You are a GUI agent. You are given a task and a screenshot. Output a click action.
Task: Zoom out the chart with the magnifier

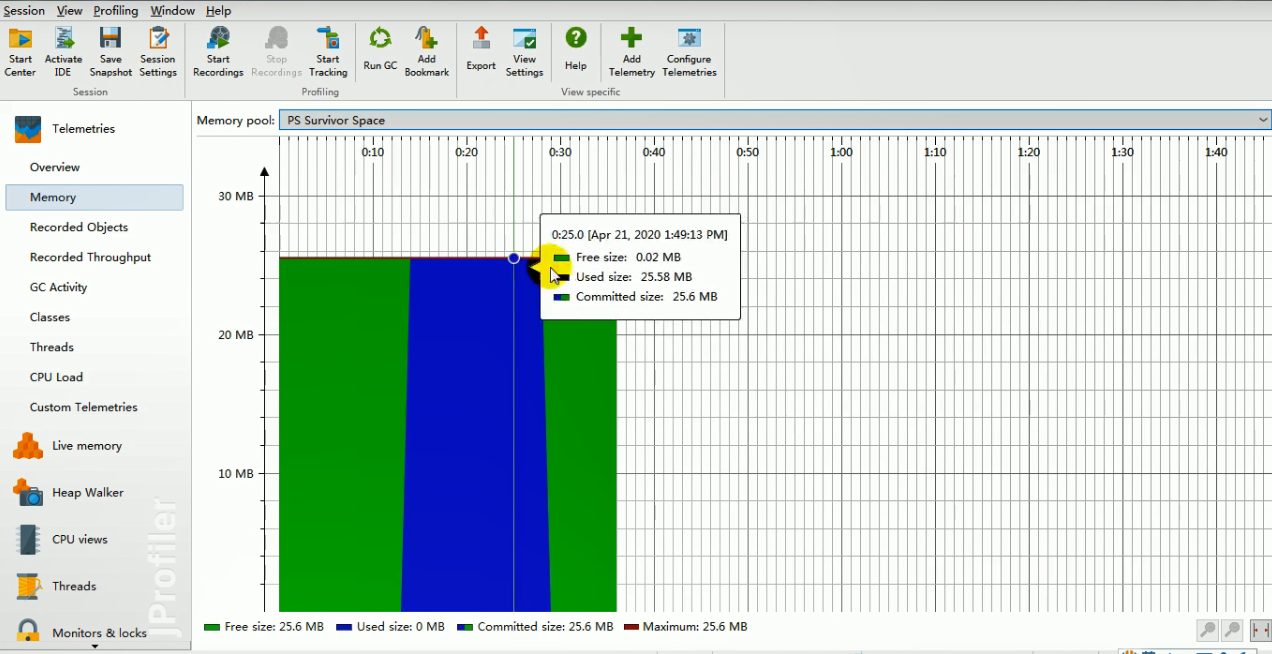1231,630
